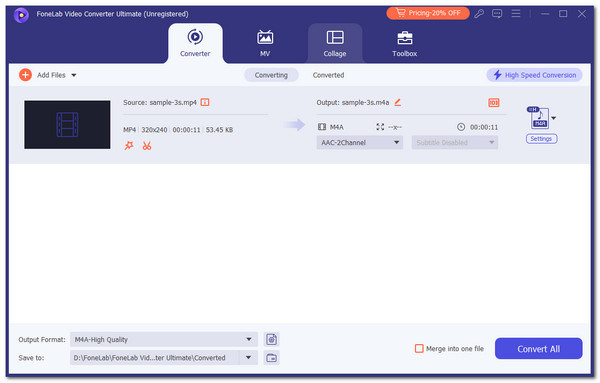This screenshot has width=600, height=383.
Task: Click the Convert All button
Action: point(538,349)
